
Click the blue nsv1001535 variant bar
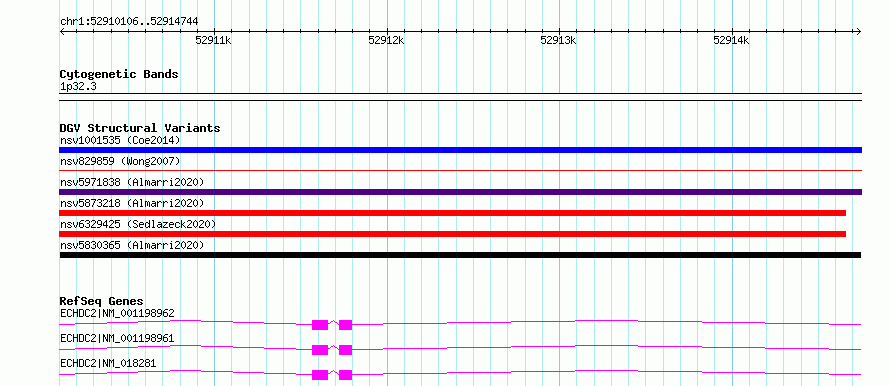tap(460, 150)
